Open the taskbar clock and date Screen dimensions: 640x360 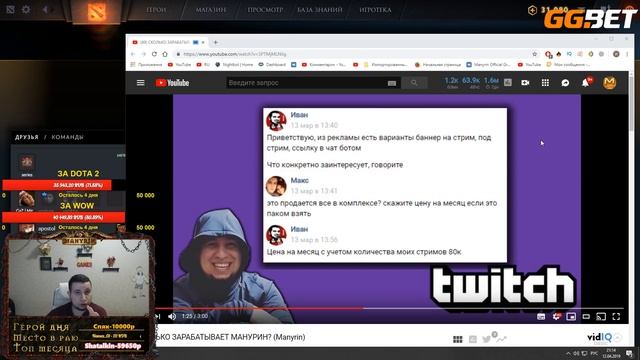click(611, 353)
